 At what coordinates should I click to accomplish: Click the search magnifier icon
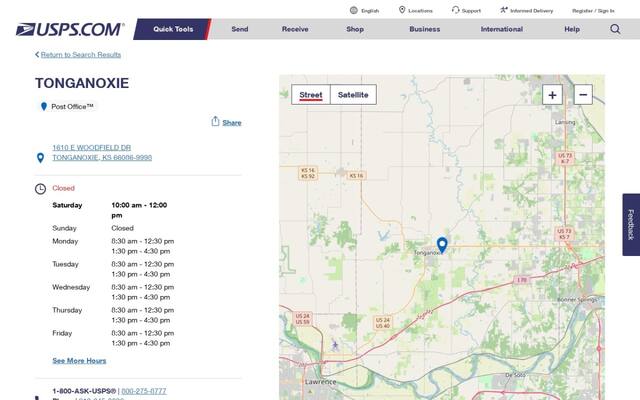615,29
